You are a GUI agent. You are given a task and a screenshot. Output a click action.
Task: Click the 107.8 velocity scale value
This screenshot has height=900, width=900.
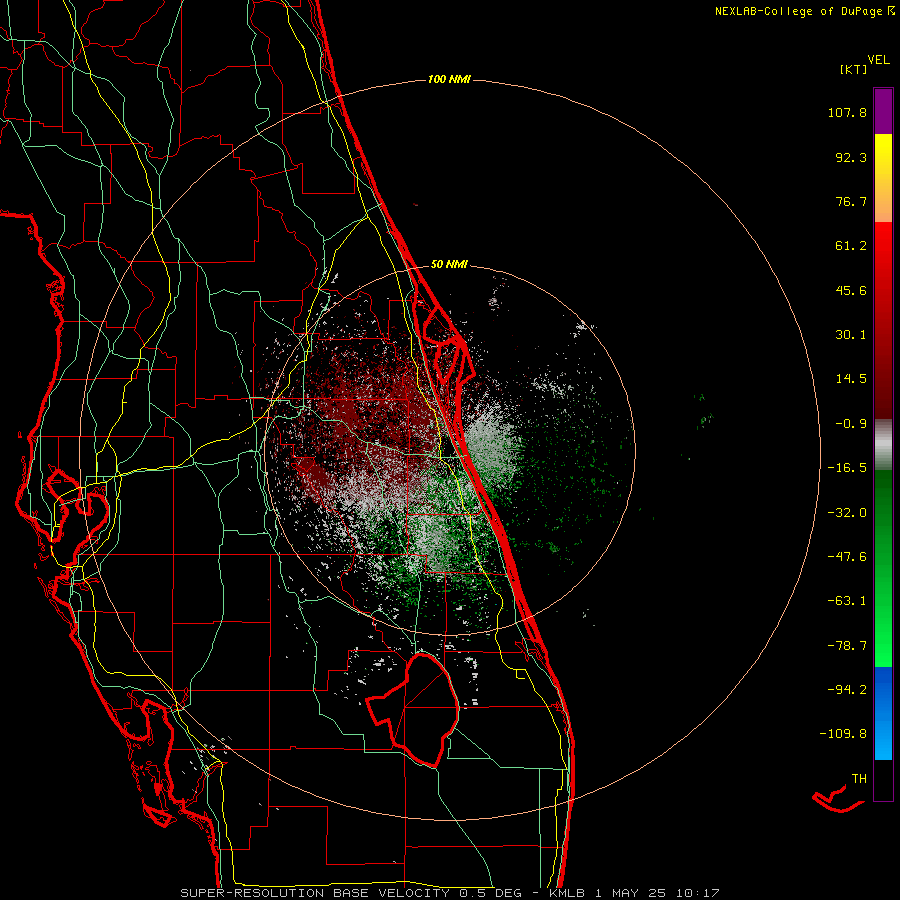click(x=847, y=112)
